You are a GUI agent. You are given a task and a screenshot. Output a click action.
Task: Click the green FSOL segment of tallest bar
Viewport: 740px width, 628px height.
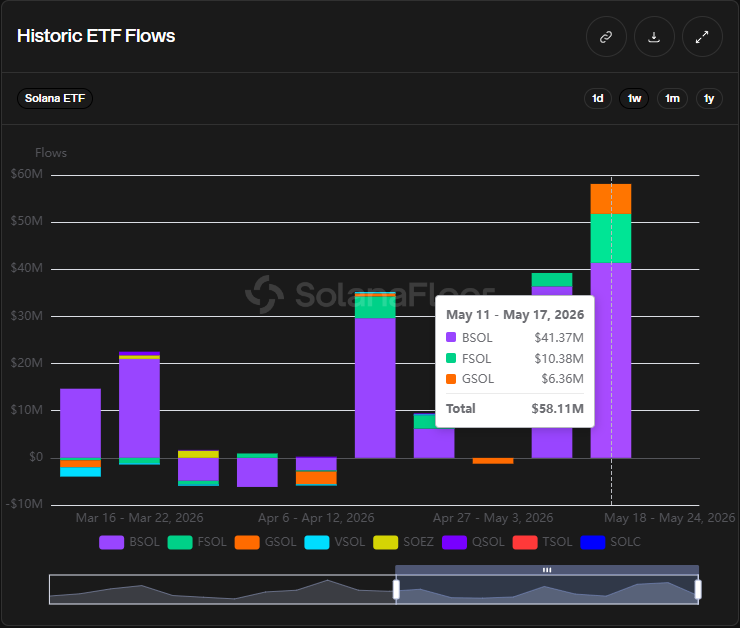[611, 238]
